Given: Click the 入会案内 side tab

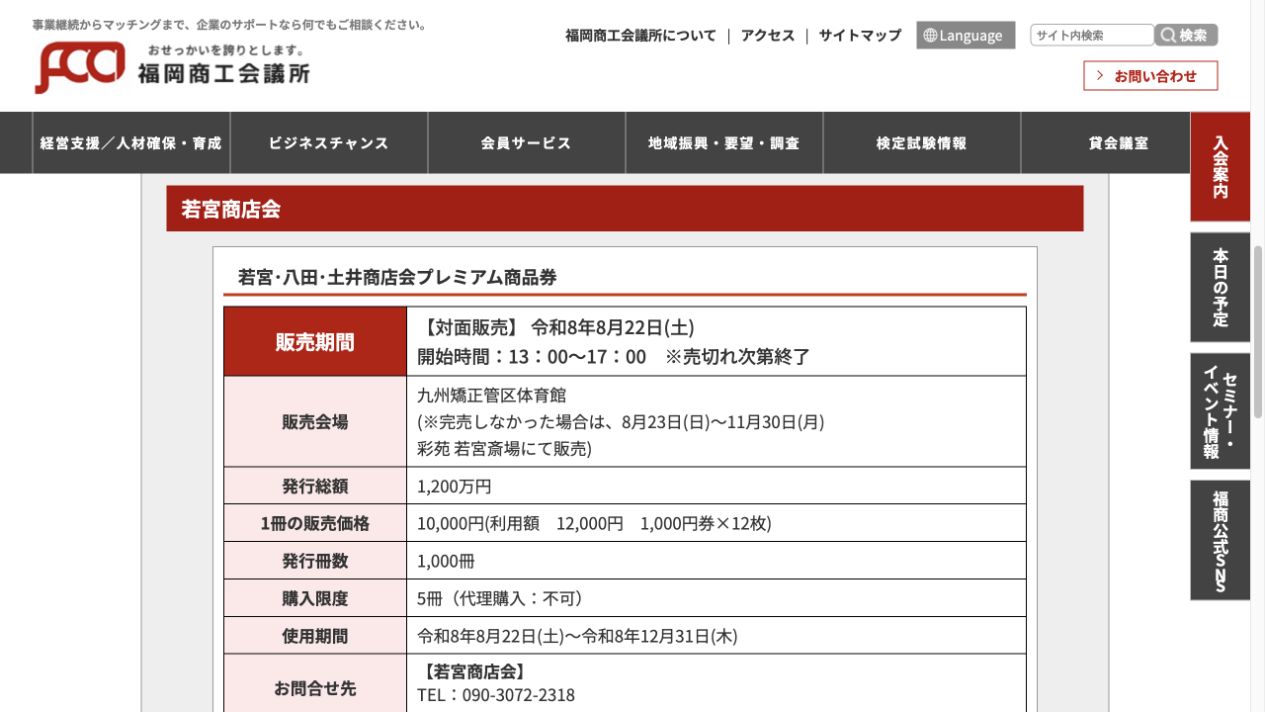Looking at the screenshot, I should pyautogui.click(x=1220, y=167).
